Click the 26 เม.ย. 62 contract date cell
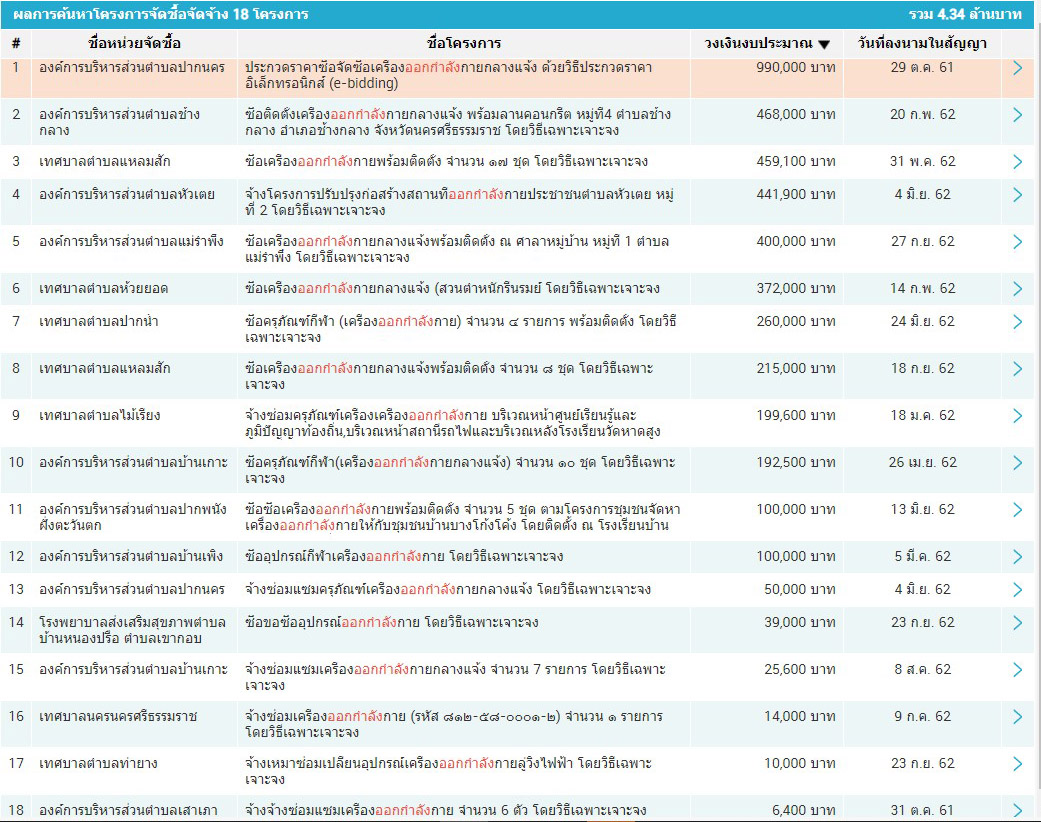The width and height of the screenshot is (1041, 822). (922, 463)
